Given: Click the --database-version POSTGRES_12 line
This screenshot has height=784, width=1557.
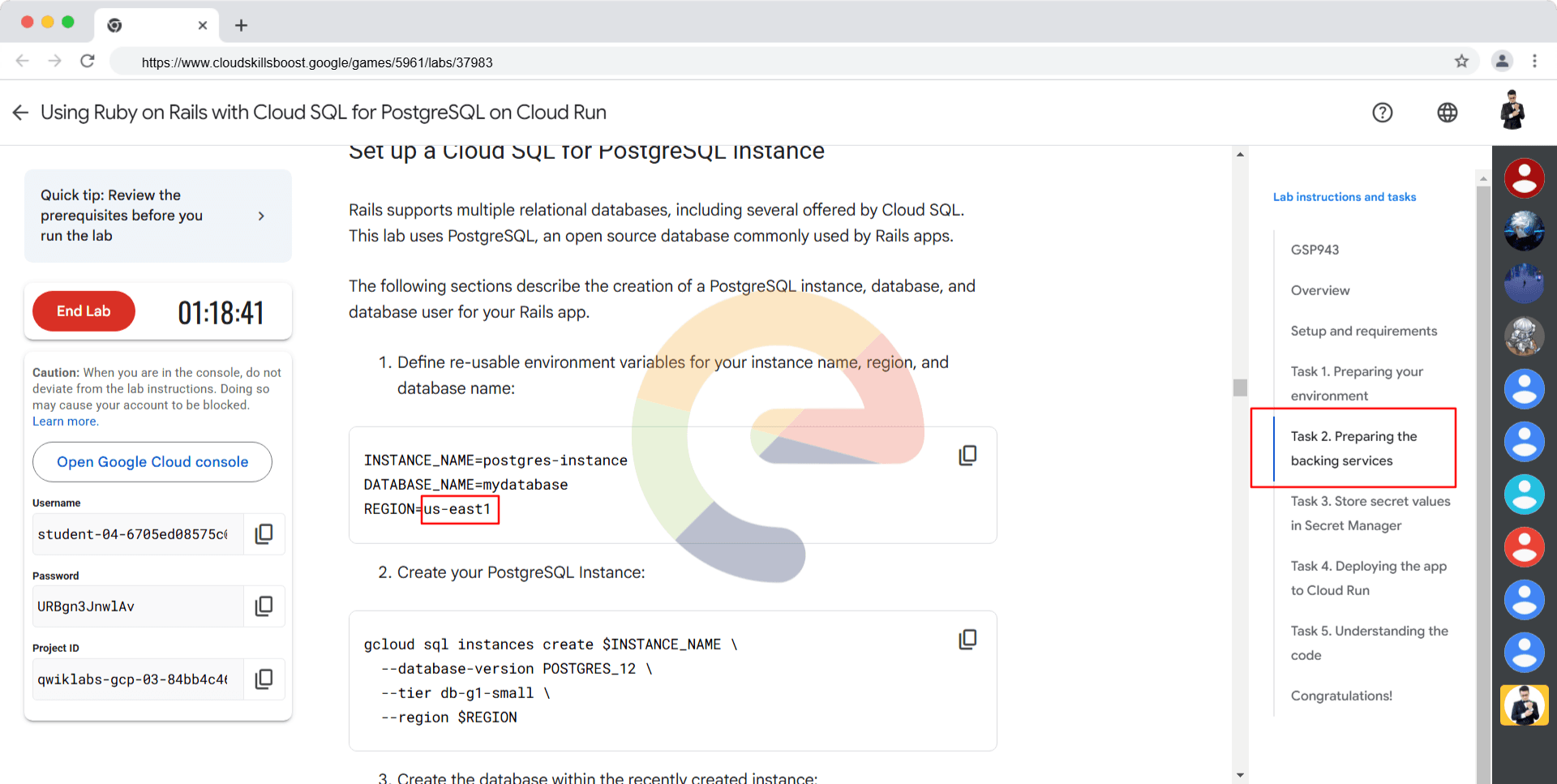Looking at the screenshot, I should [x=517, y=669].
